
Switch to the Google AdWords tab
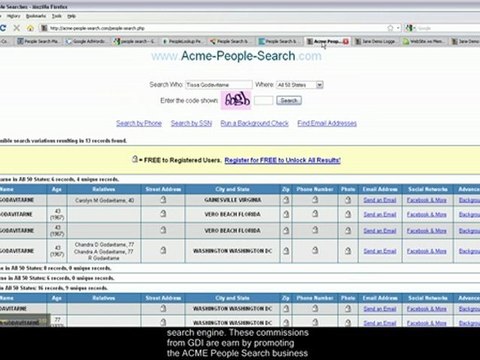pos(86,41)
